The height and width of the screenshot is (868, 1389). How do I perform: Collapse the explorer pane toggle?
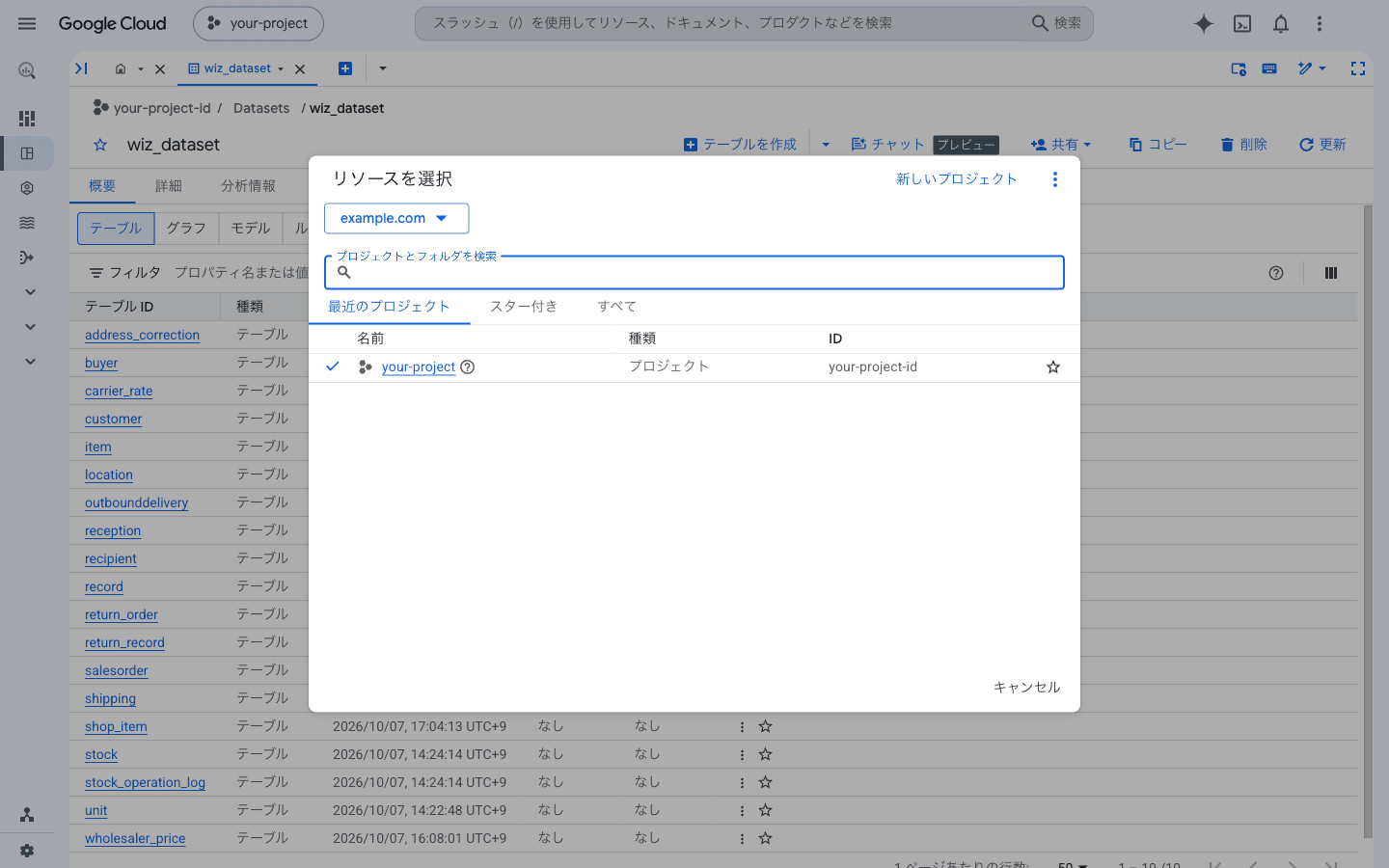(x=82, y=68)
